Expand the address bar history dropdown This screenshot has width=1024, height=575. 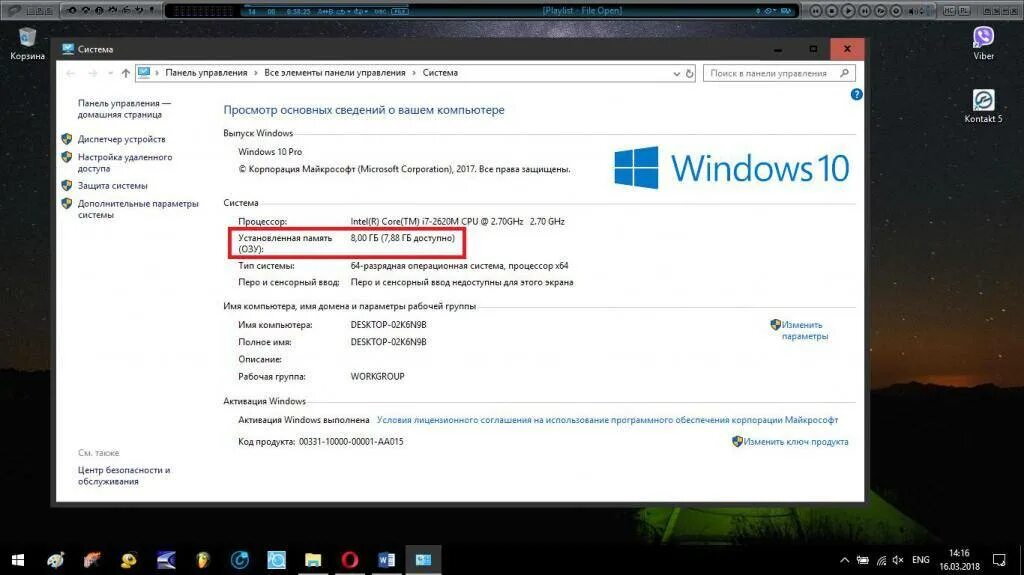677,74
